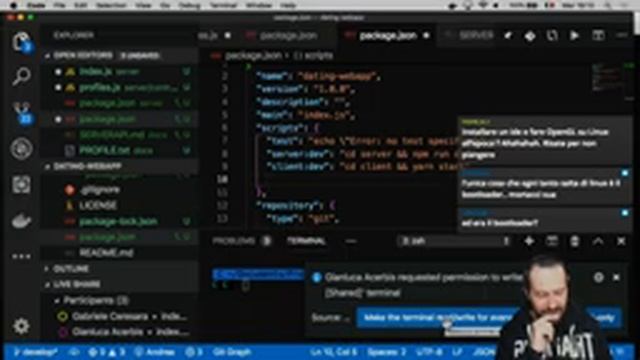This screenshot has width=640, height=360.
Task: Open the Extensions view icon
Action: (x=21, y=184)
